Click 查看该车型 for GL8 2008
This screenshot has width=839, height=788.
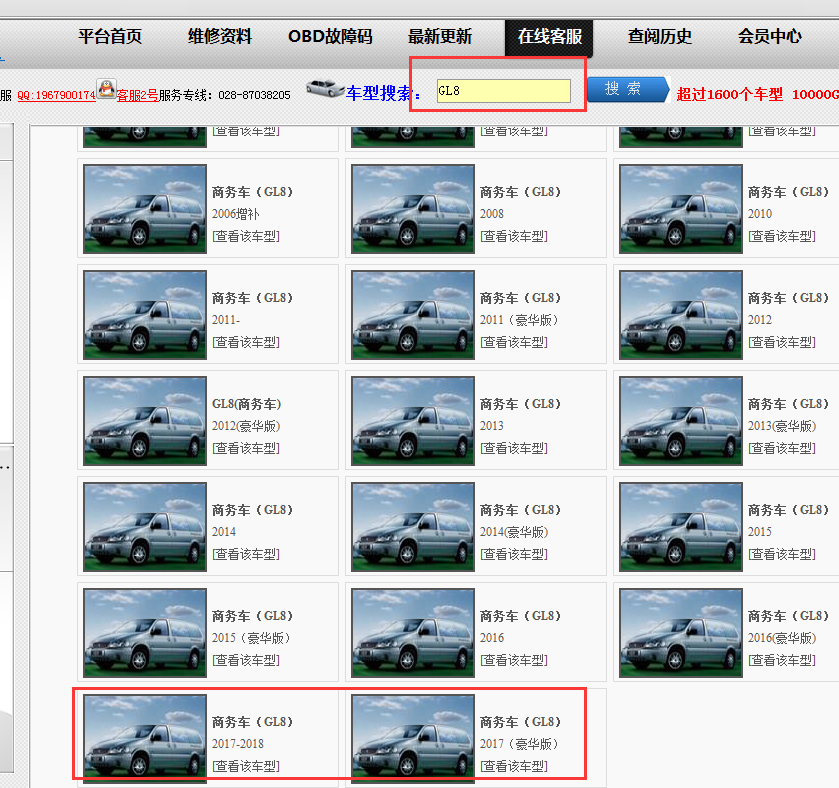click(514, 236)
